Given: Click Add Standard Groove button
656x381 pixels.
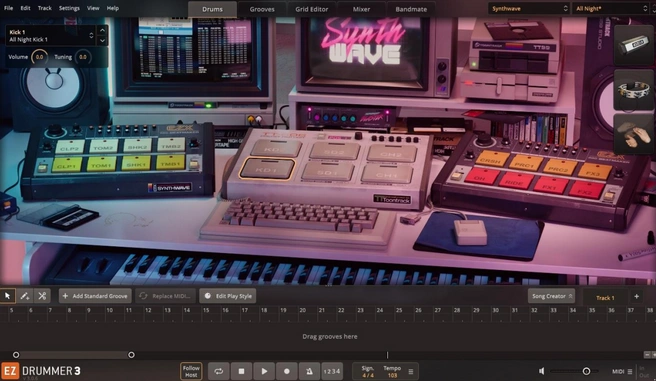Looking at the screenshot, I should 95,296.
